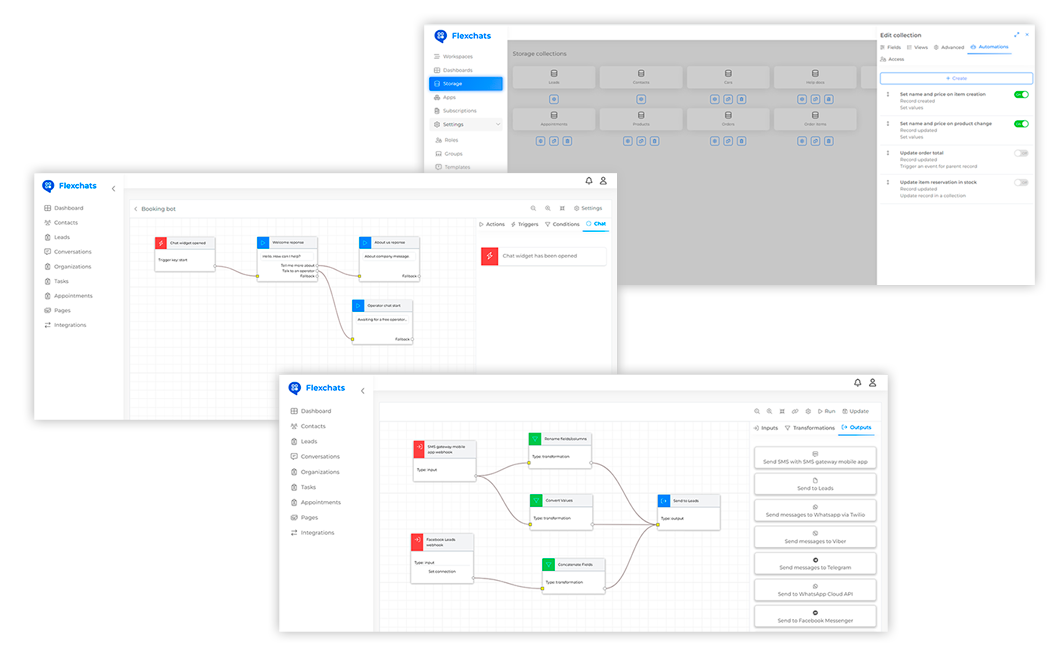Click the green filter icon on Convert Values node

coord(536,500)
